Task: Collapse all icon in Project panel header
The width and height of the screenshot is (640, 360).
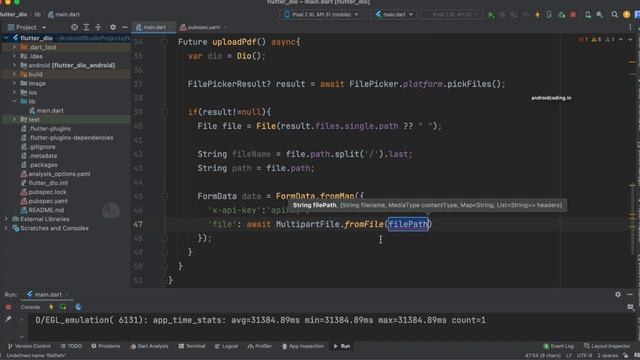Action: pyautogui.click(x=98, y=27)
